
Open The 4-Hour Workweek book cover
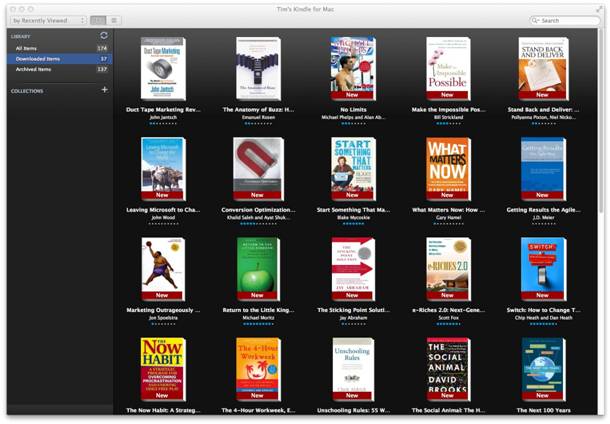(x=258, y=368)
